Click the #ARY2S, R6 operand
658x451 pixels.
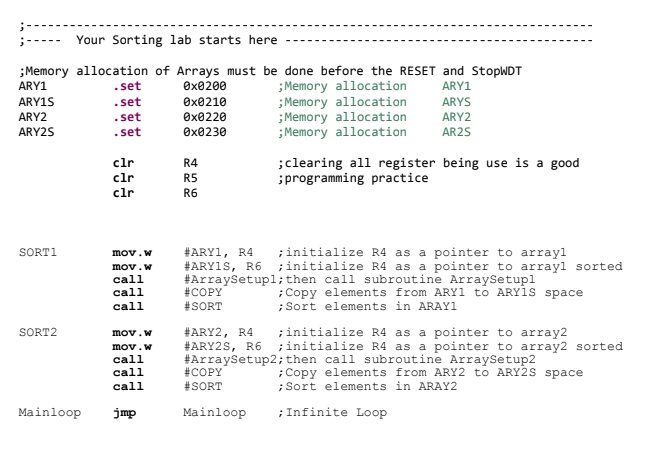click(222, 347)
